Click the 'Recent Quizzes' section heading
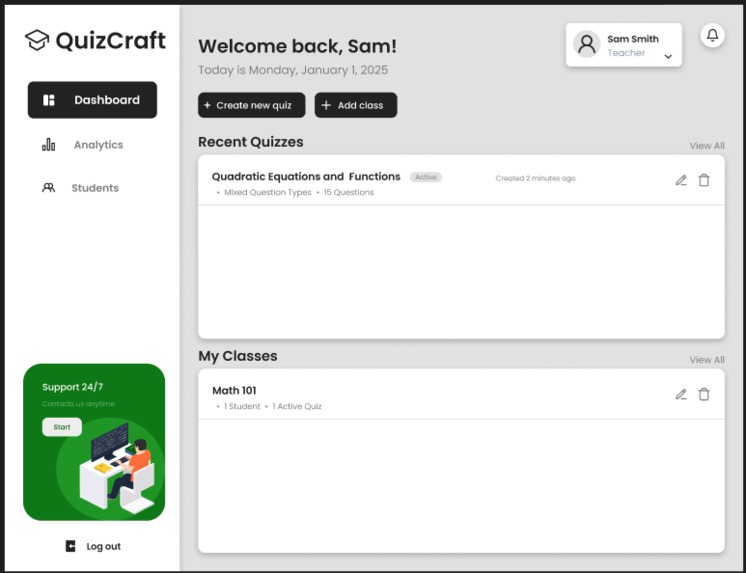Viewport: 746px width, 573px height. coord(251,142)
